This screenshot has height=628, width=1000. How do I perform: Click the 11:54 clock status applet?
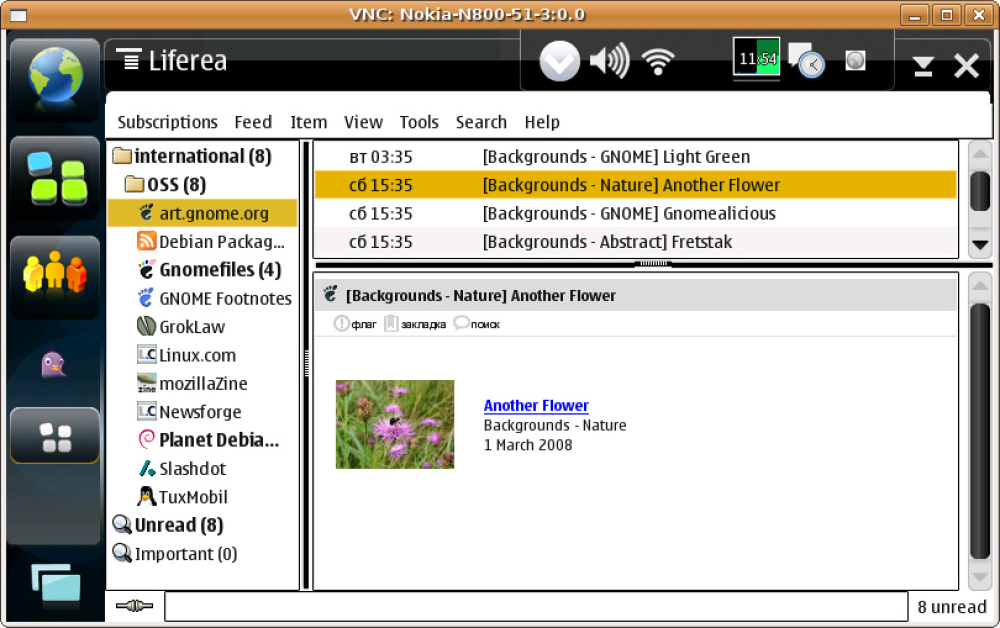pos(756,59)
